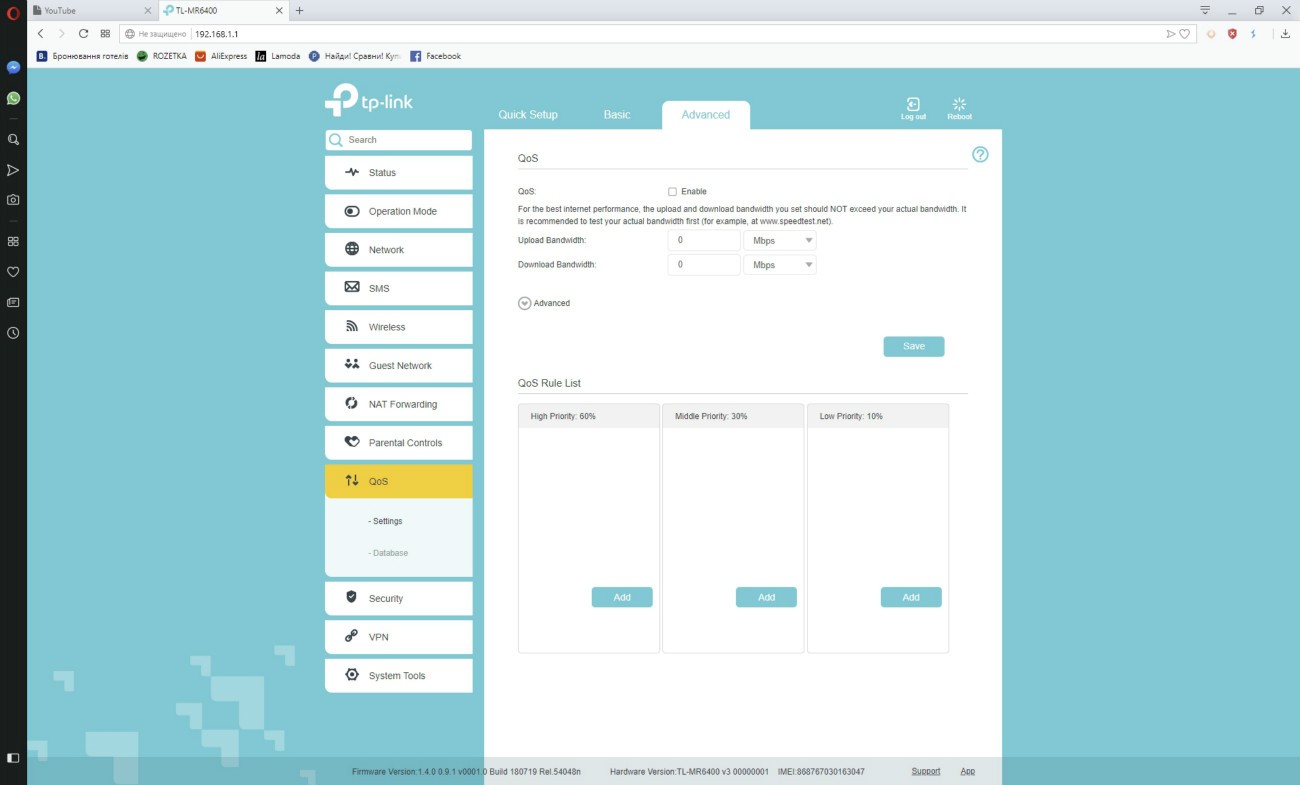Go to Wireless settings

coord(398,327)
